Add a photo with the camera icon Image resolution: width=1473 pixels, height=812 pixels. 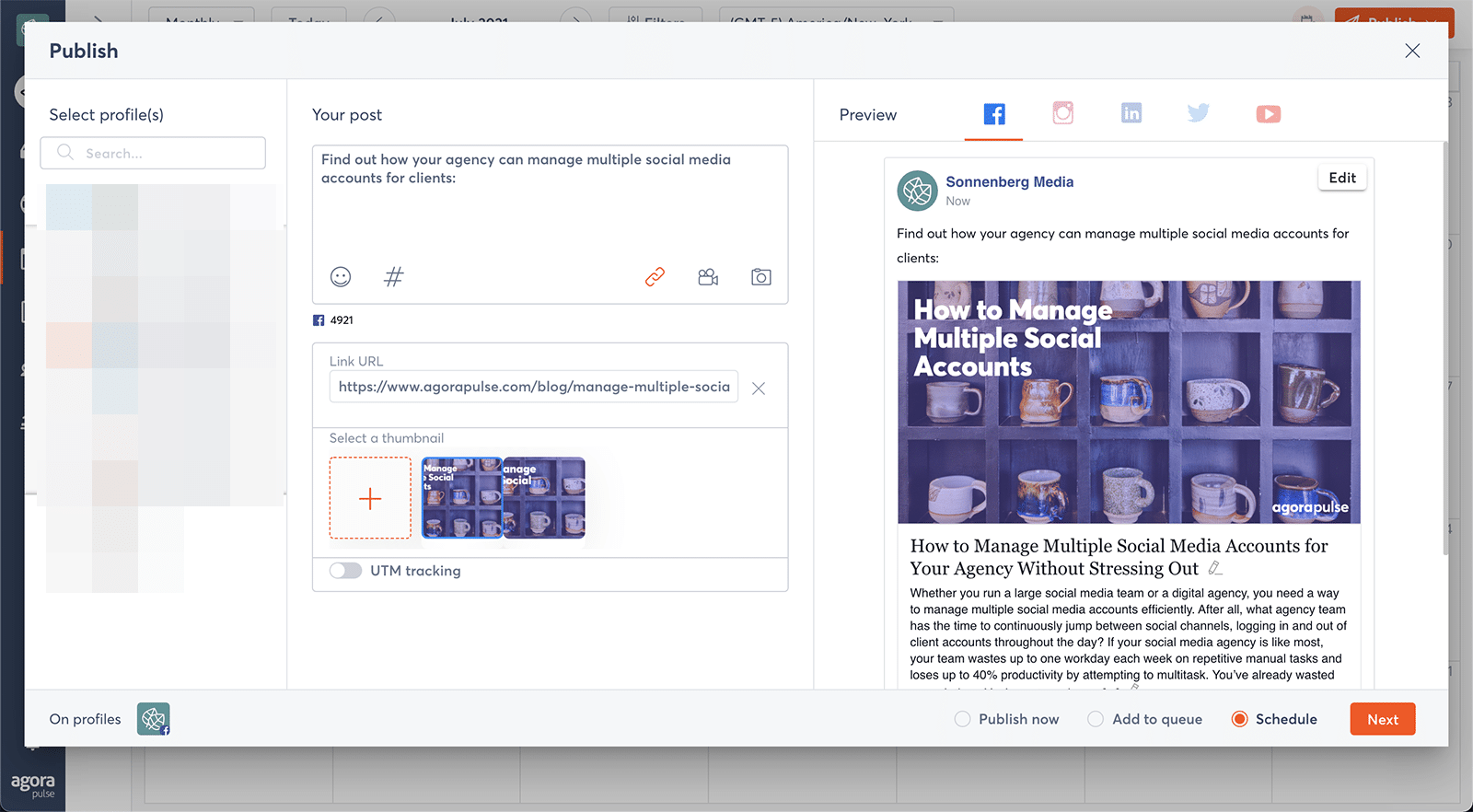point(761,277)
